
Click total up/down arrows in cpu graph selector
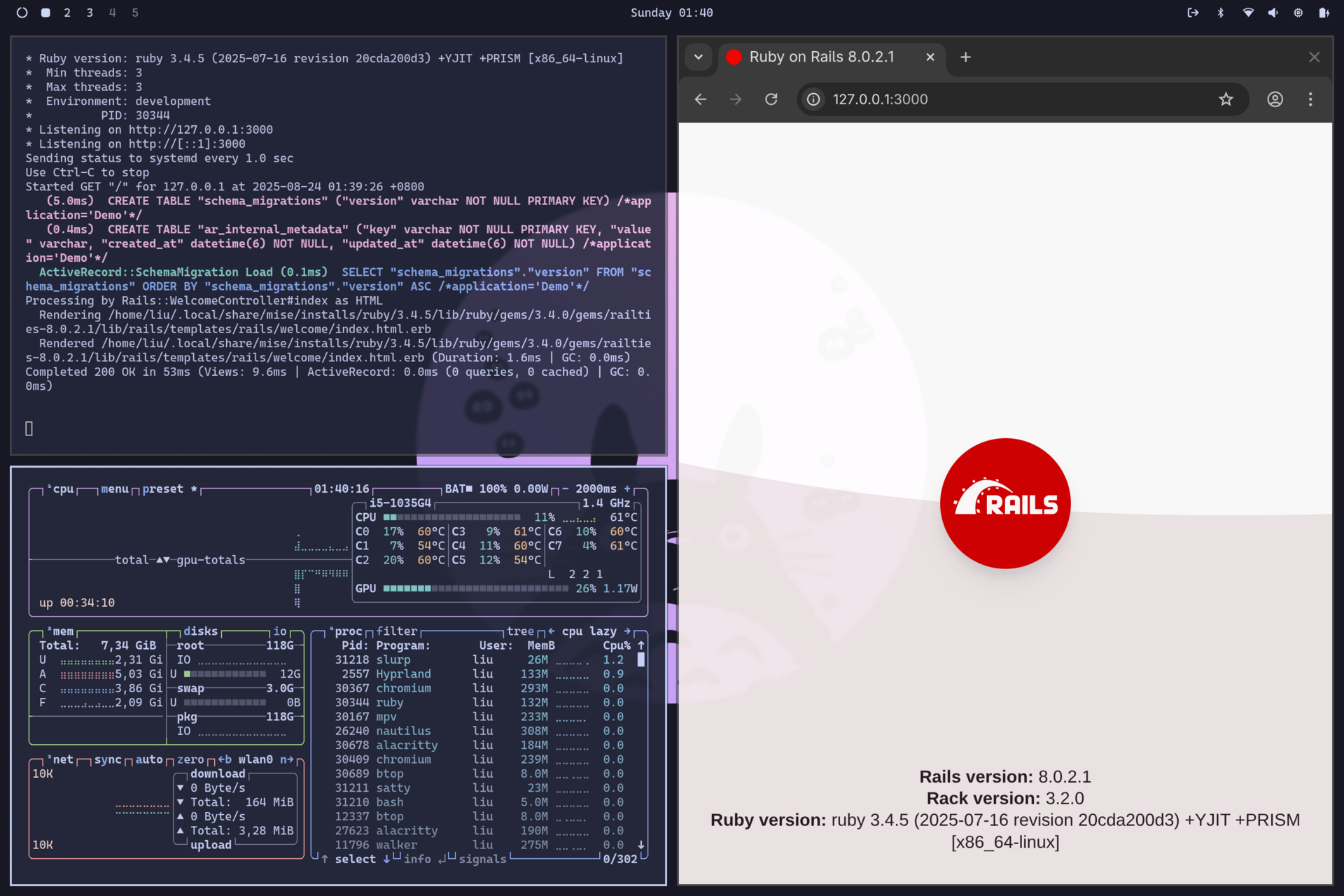pyautogui.click(x=162, y=560)
